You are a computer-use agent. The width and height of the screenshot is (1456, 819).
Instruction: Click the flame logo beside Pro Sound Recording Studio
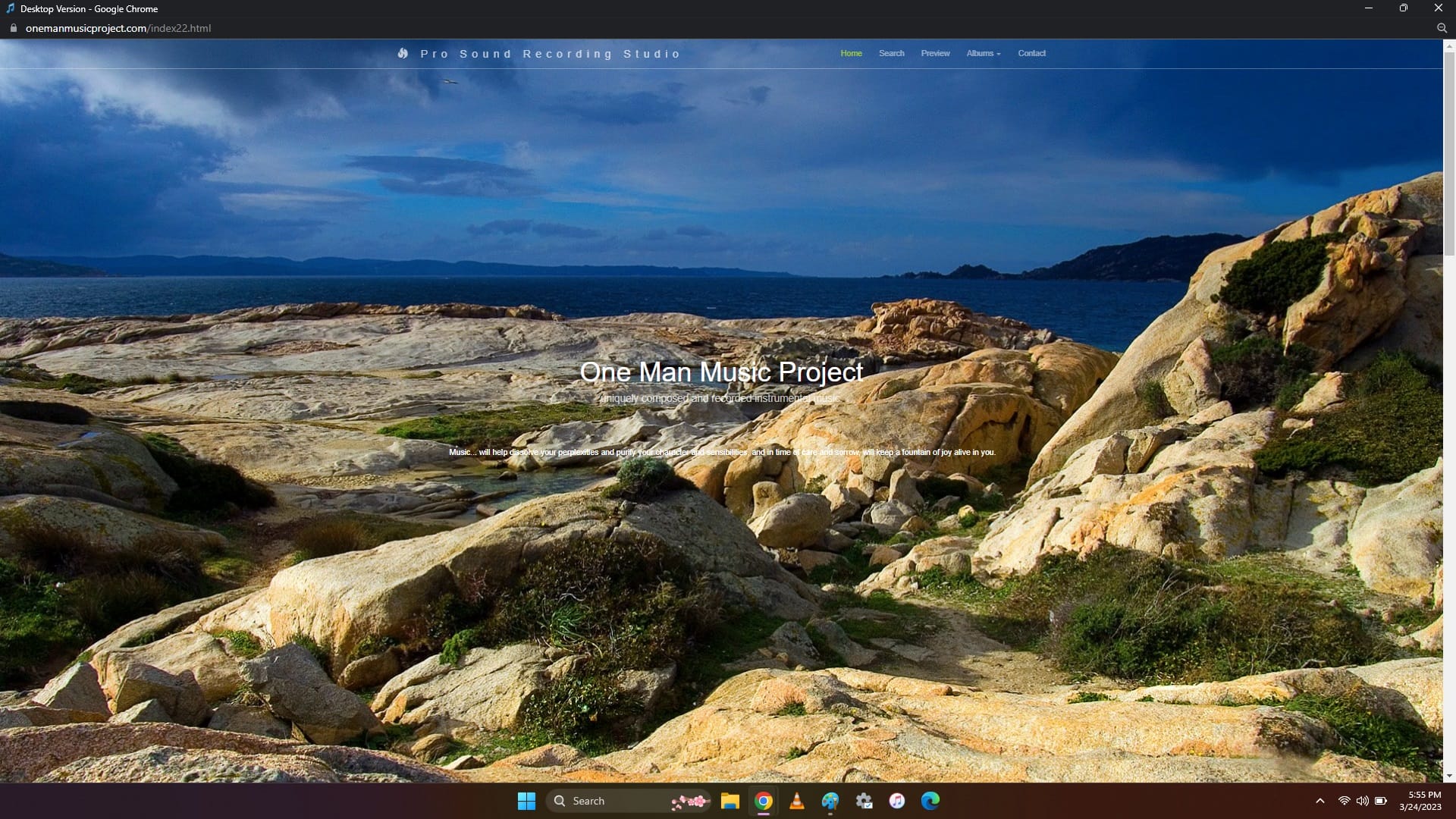click(x=403, y=53)
